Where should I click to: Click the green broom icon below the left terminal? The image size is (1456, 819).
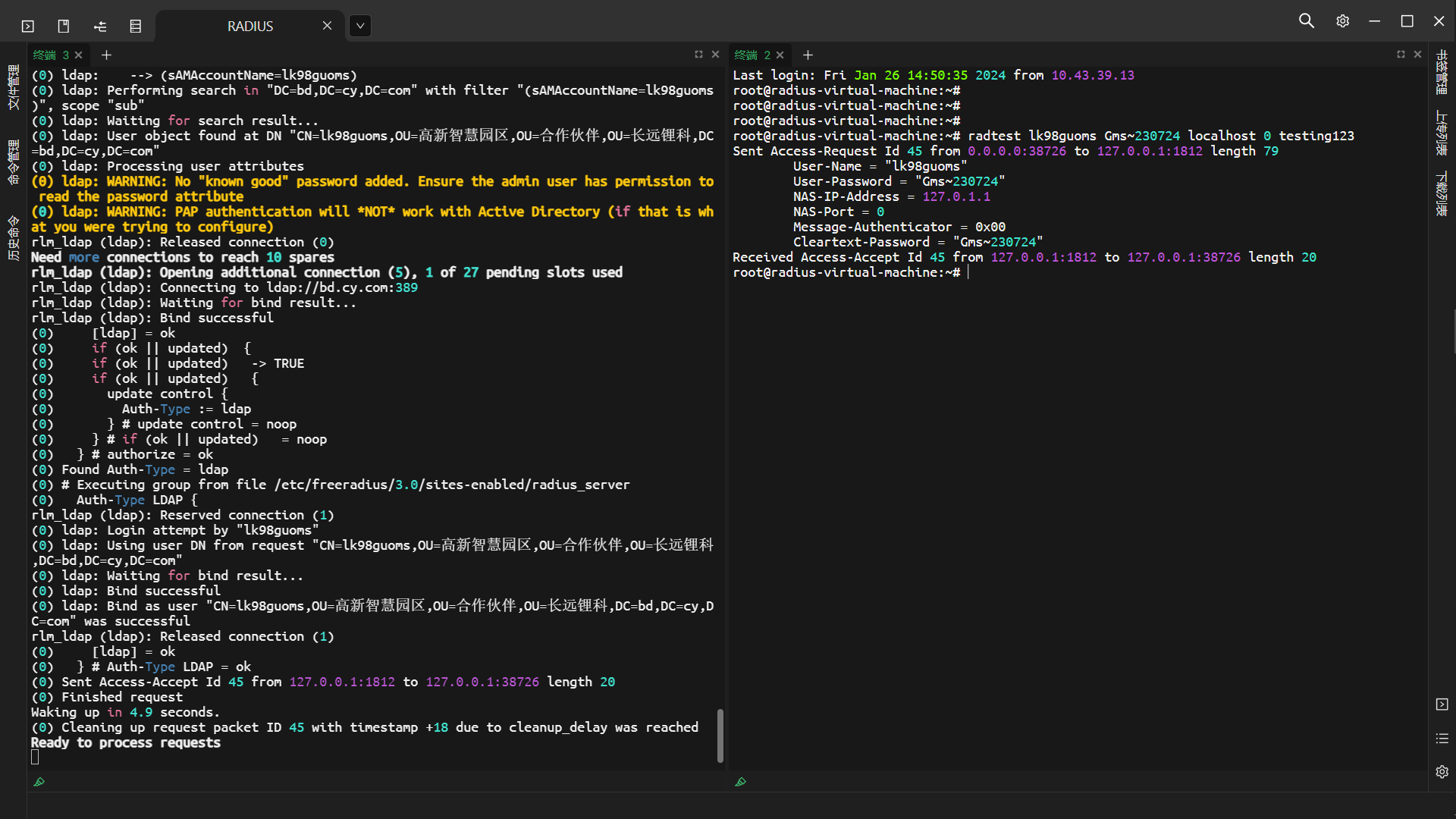[39, 782]
